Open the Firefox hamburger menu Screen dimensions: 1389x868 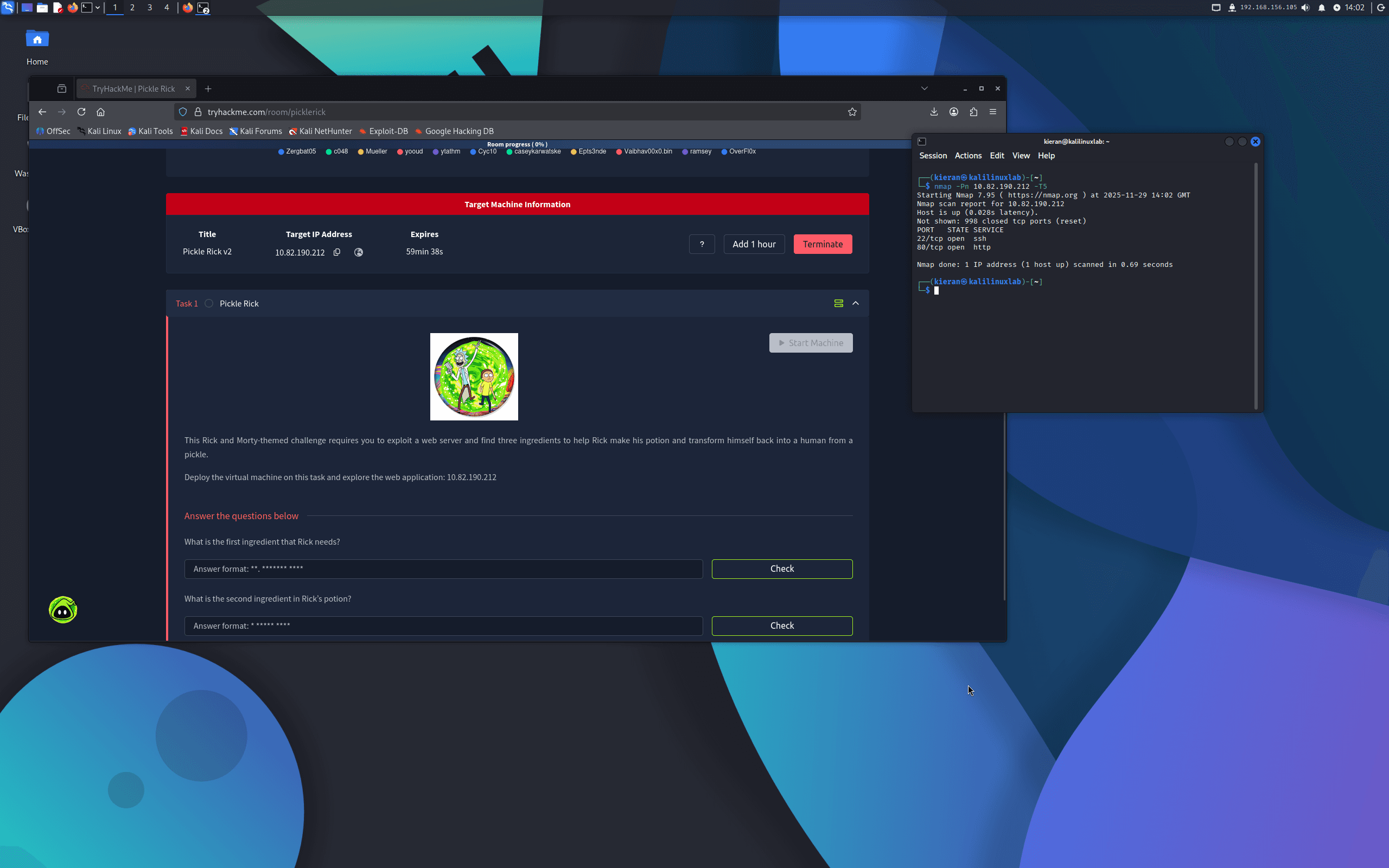pyautogui.click(x=993, y=112)
